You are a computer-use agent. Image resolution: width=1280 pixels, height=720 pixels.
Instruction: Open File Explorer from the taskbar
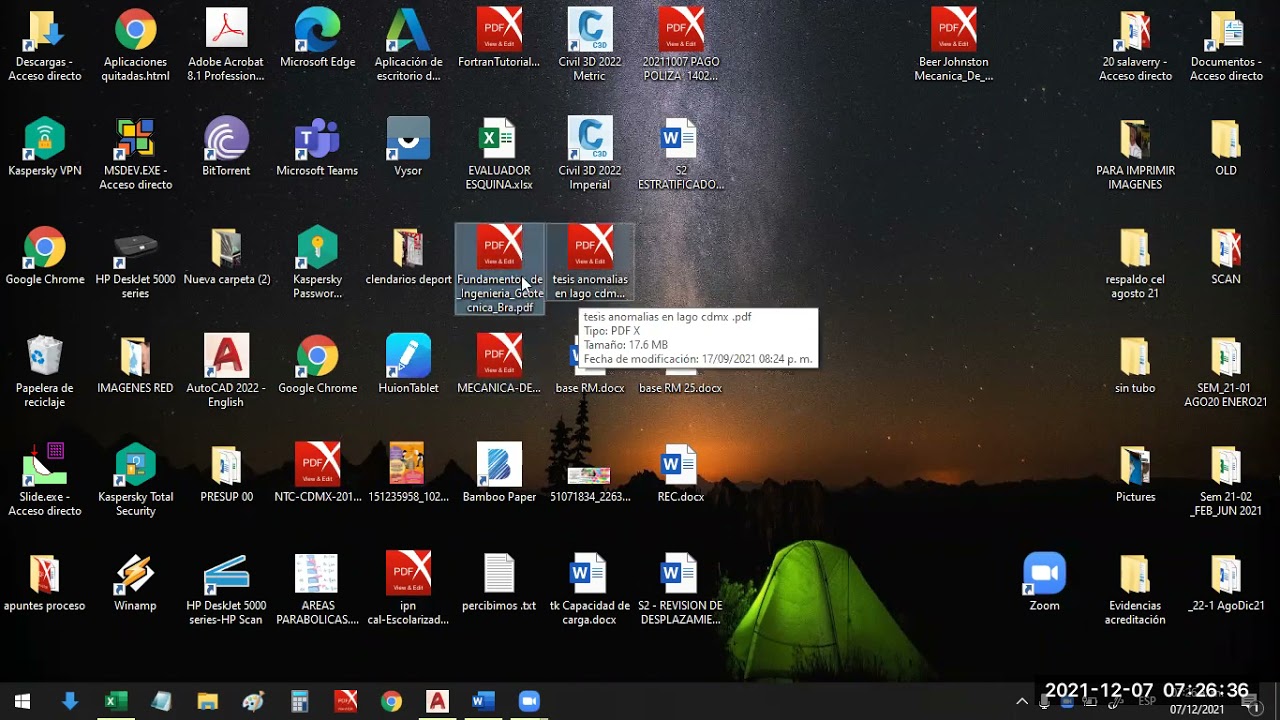pyautogui.click(x=207, y=701)
